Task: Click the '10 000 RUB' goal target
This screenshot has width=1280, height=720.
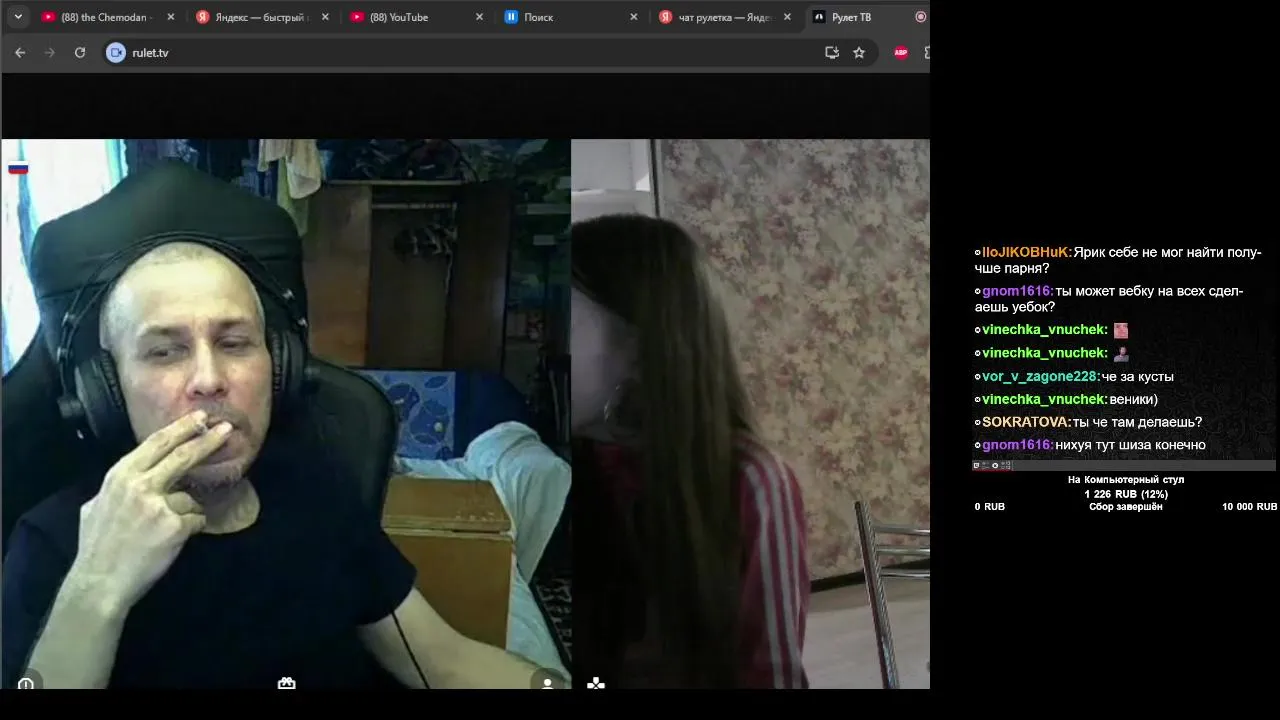Action: click(1249, 507)
